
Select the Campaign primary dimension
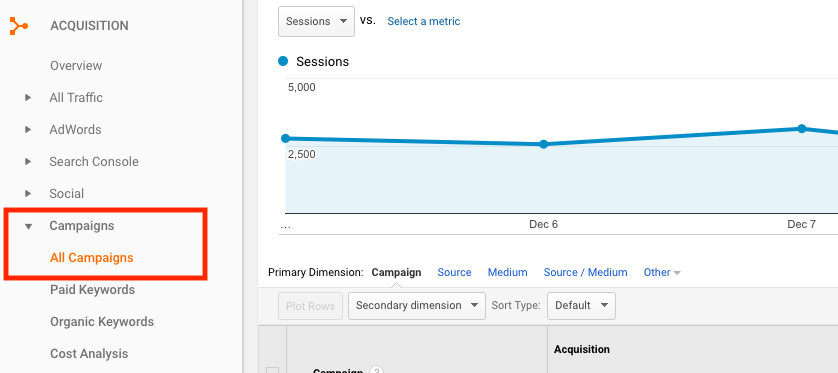click(396, 273)
